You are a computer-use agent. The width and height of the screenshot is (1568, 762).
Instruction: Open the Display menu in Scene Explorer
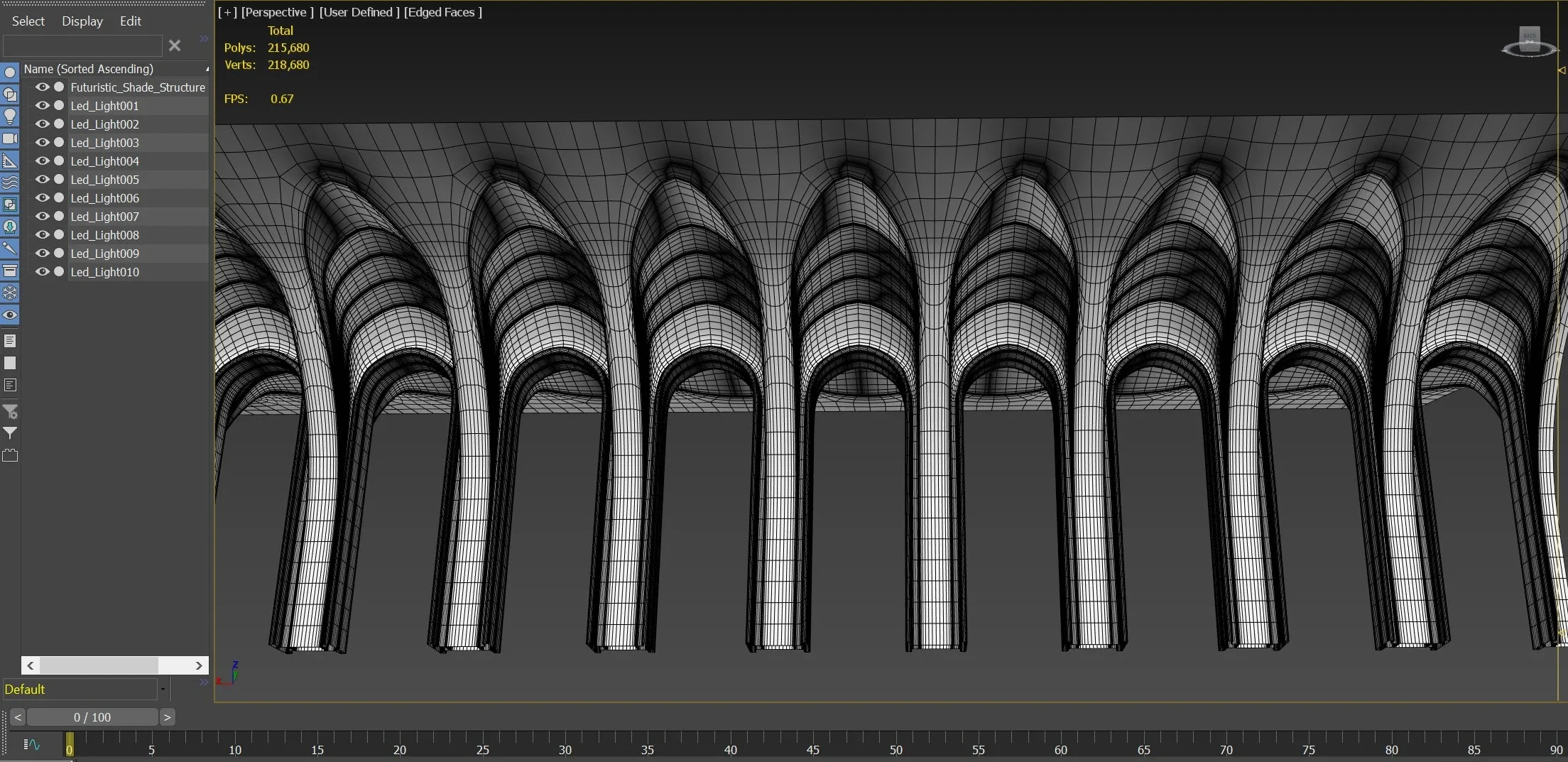pyautogui.click(x=82, y=21)
